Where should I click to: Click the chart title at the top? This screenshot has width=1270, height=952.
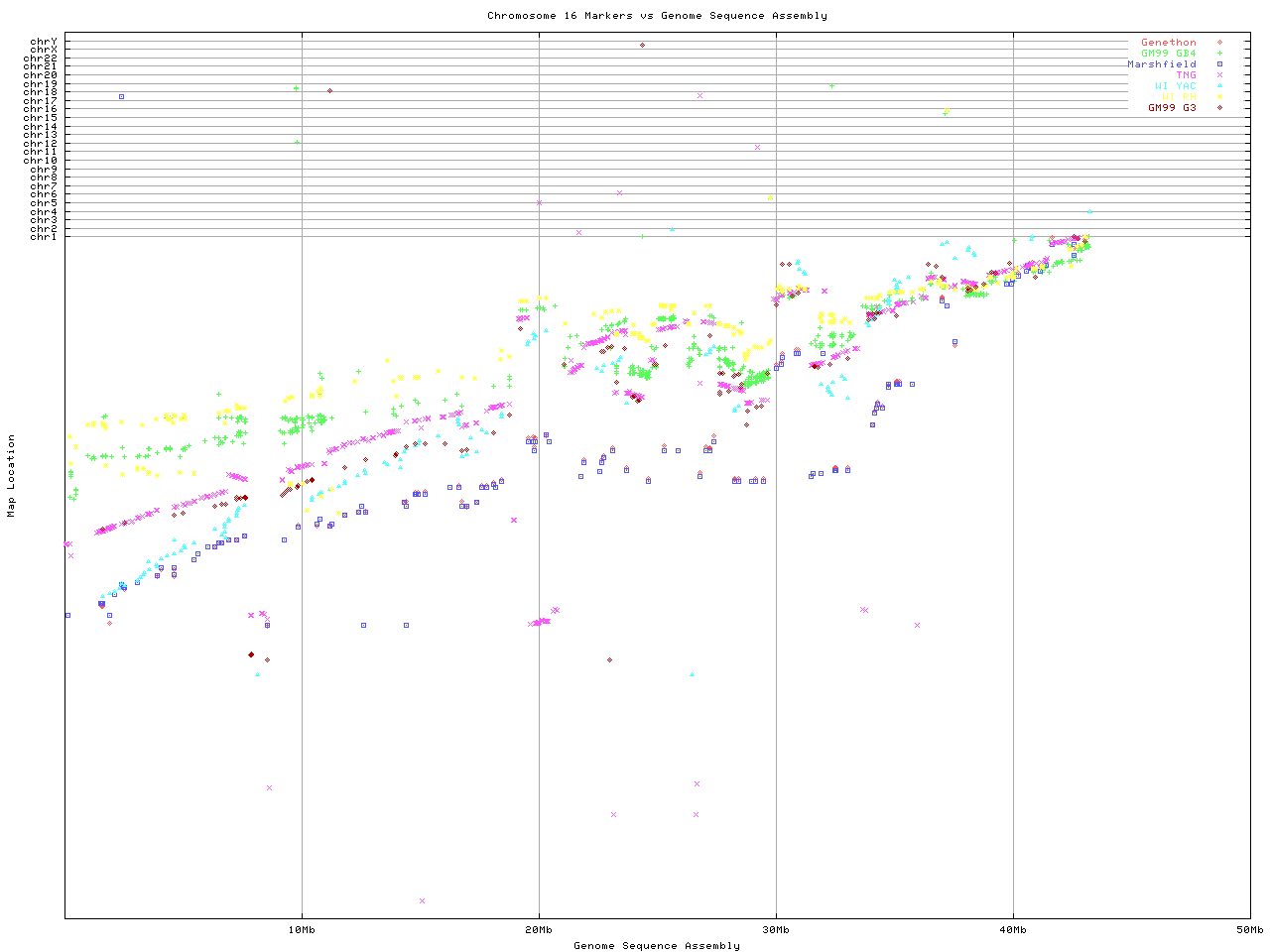coord(657,16)
